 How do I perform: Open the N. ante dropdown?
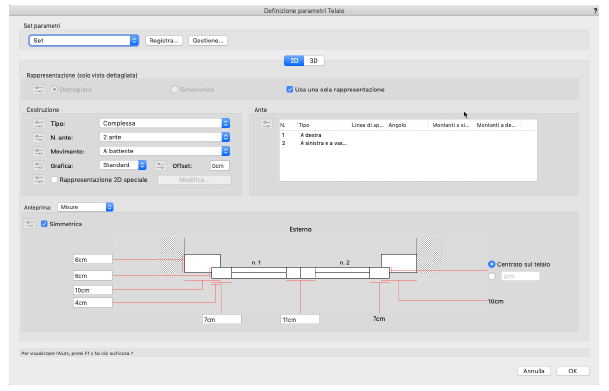click(165, 137)
